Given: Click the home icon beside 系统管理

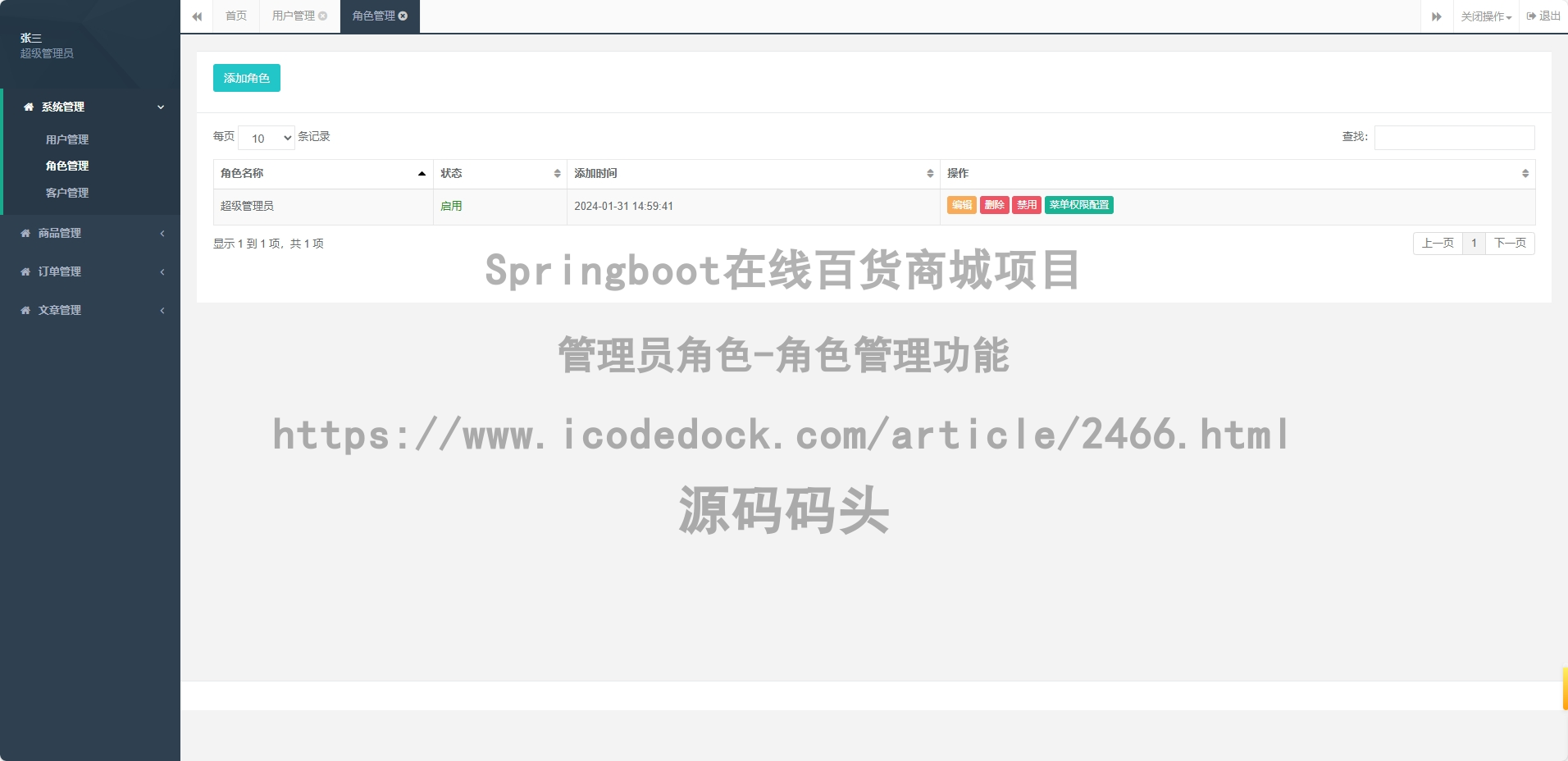Looking at the screenshot, I should pyautogui.click(x=29, y=107).
